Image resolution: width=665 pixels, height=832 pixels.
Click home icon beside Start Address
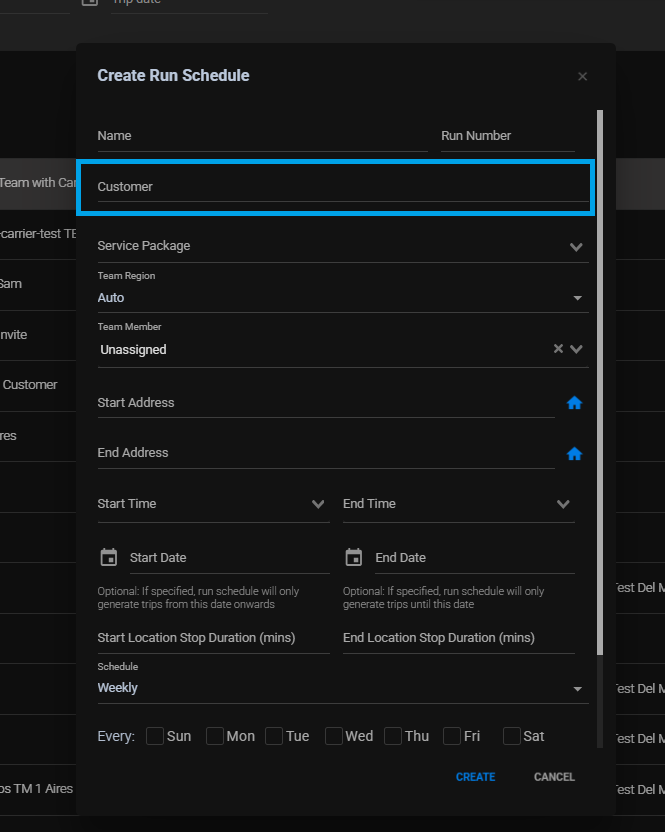[x=574, y=403]
